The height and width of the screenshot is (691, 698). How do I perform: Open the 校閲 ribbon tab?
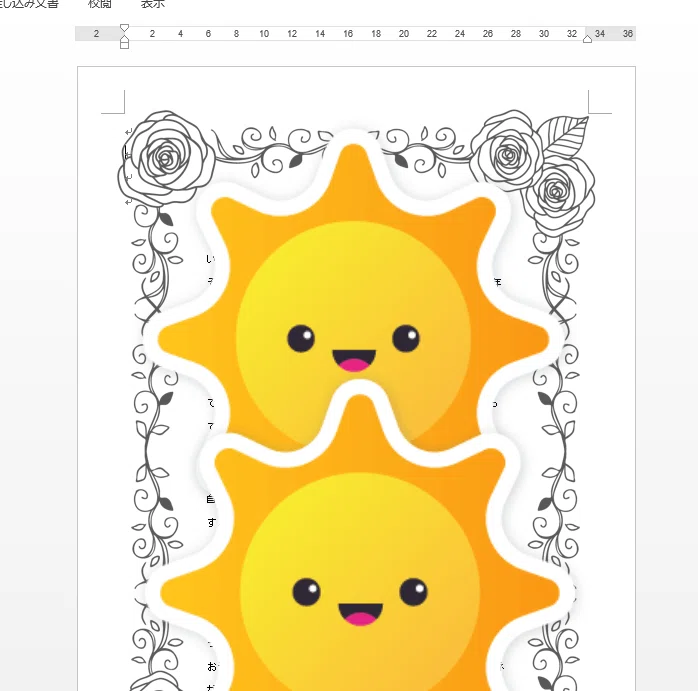pyautogui.click(x=100, y=4)
